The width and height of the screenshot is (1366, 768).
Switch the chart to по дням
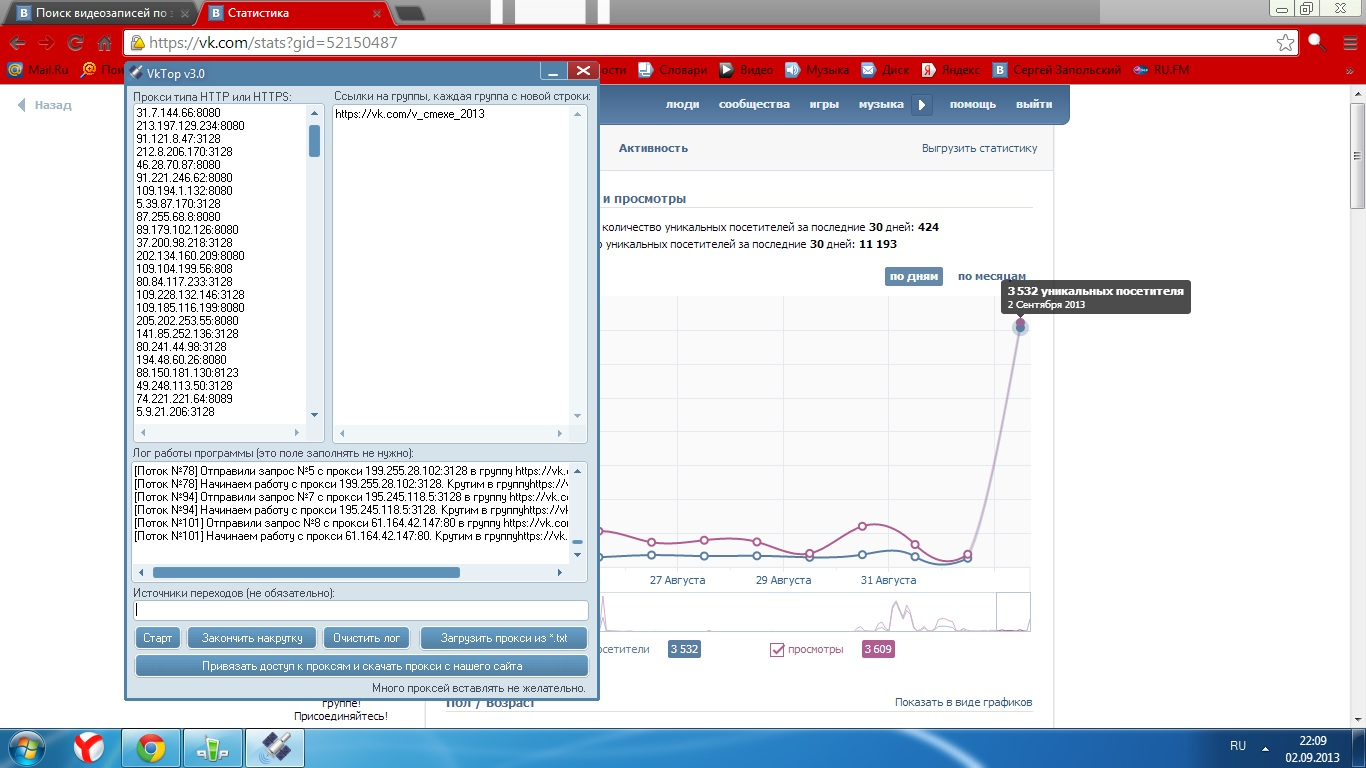[913, 276]
